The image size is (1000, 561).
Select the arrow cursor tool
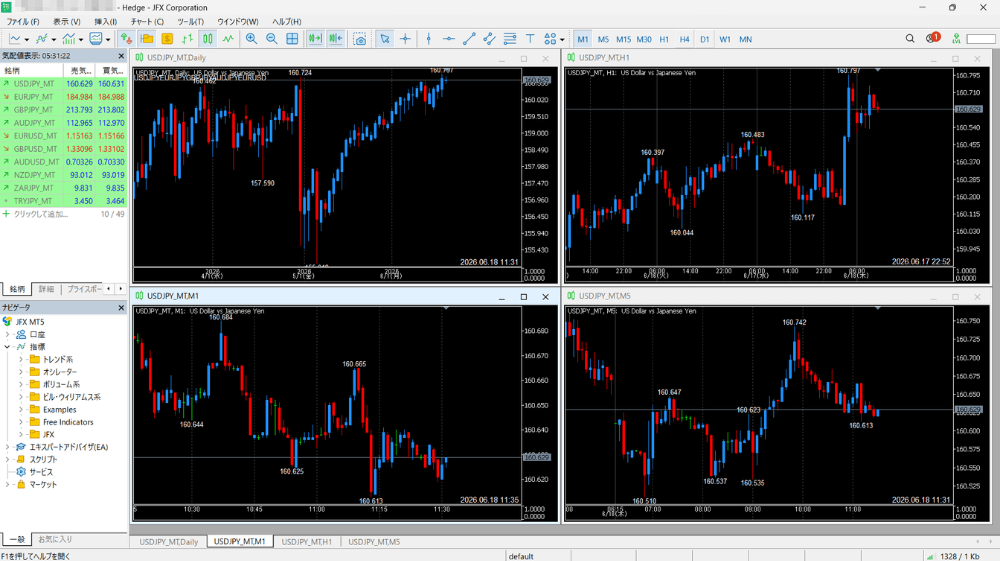(x=385, y=39)
